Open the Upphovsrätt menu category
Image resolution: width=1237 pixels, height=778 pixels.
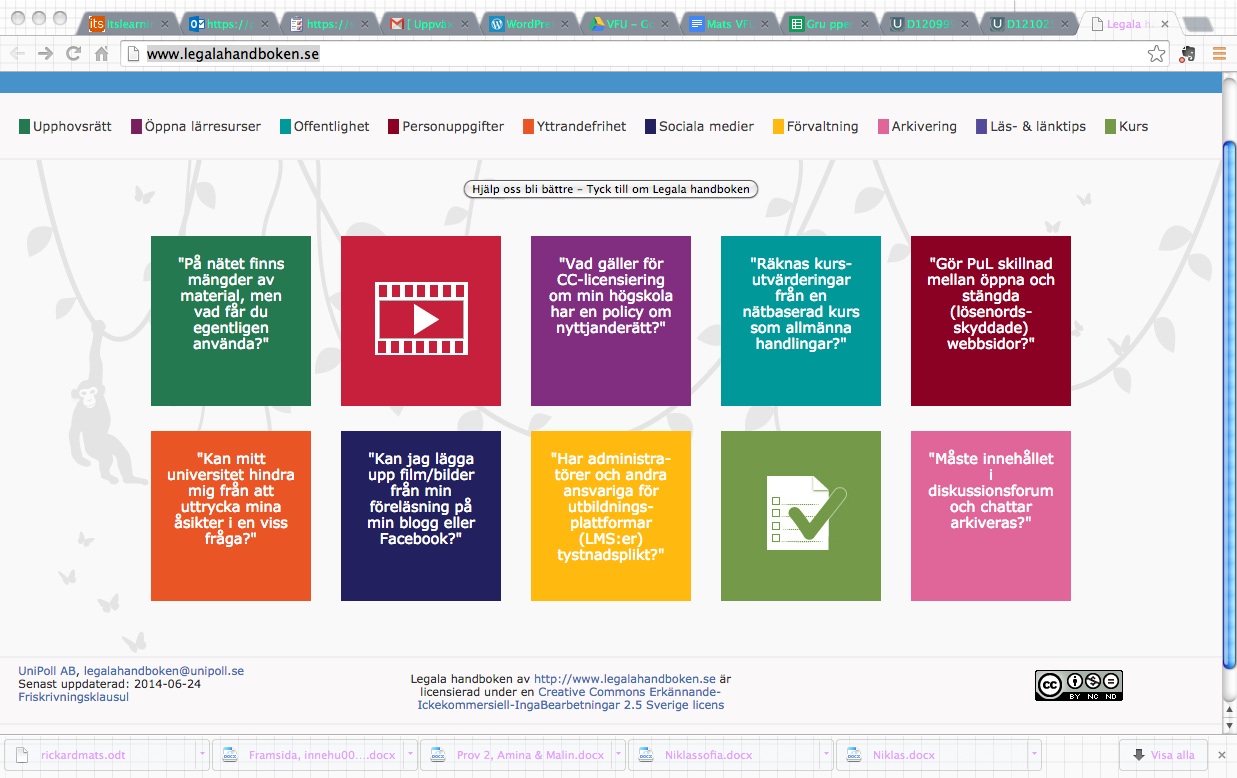click(x=65, y=126)
